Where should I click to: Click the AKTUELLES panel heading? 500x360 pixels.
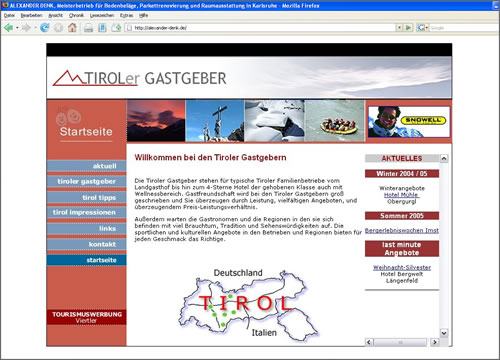pyautogui.click(x=402, y=158)
